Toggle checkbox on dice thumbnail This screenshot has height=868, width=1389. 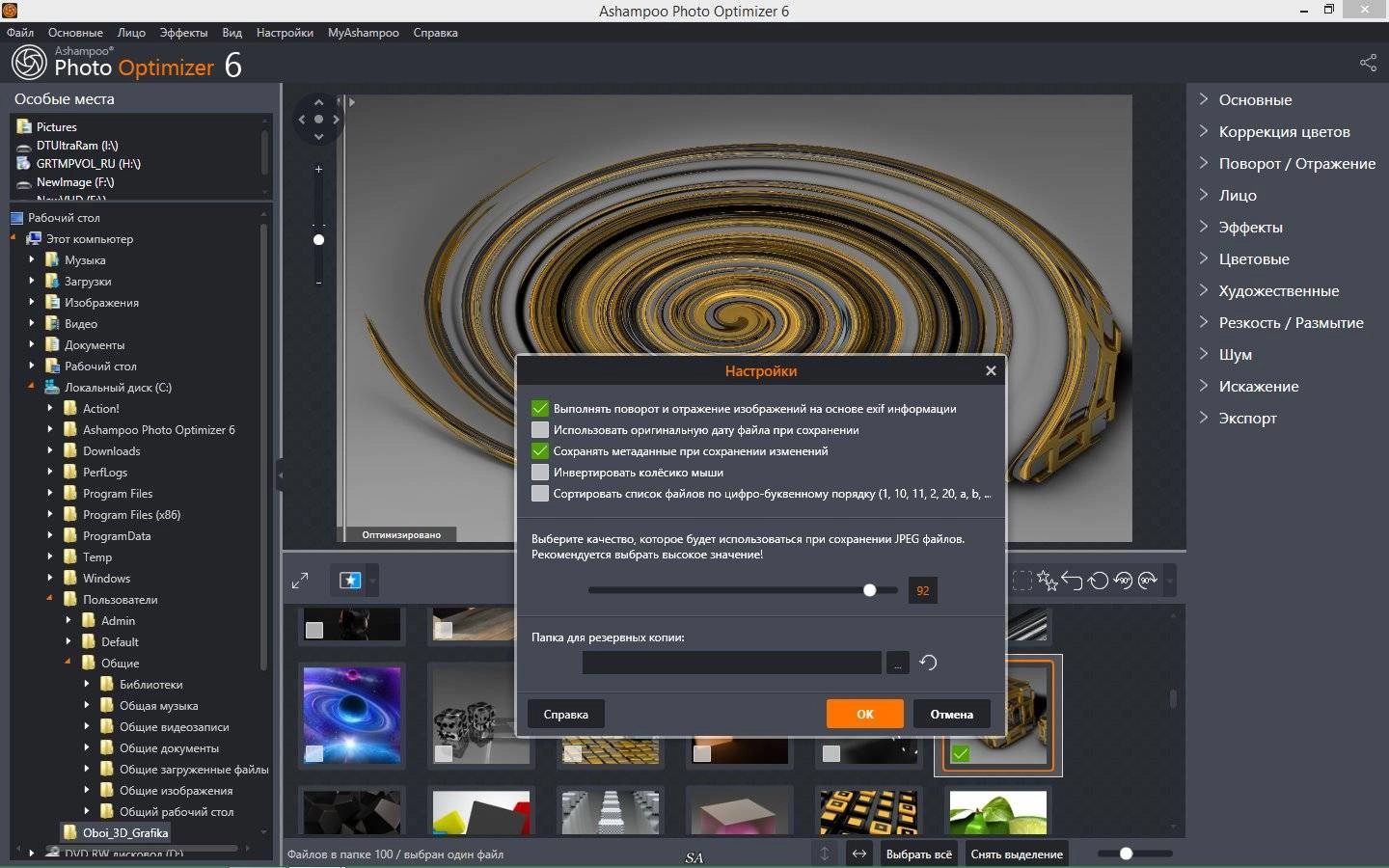tap(444, 753)
